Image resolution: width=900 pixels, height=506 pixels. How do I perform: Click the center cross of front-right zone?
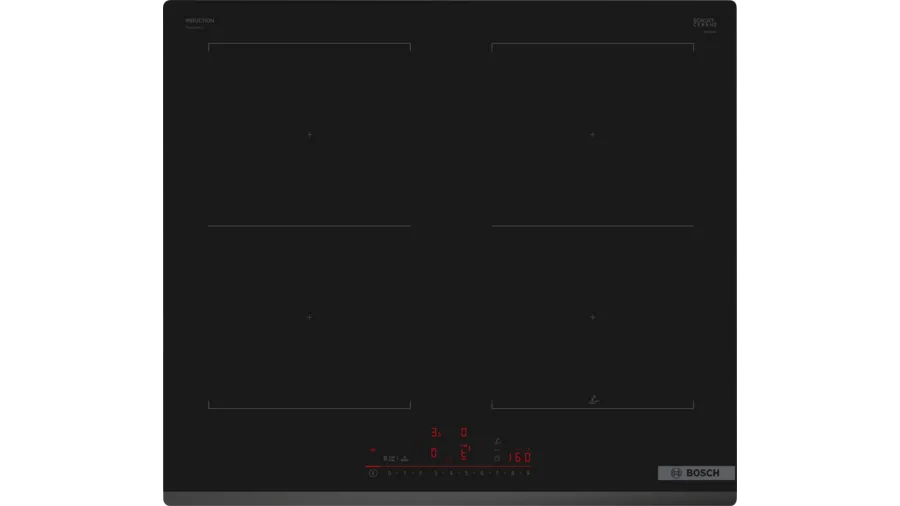(x=592, y=317)
